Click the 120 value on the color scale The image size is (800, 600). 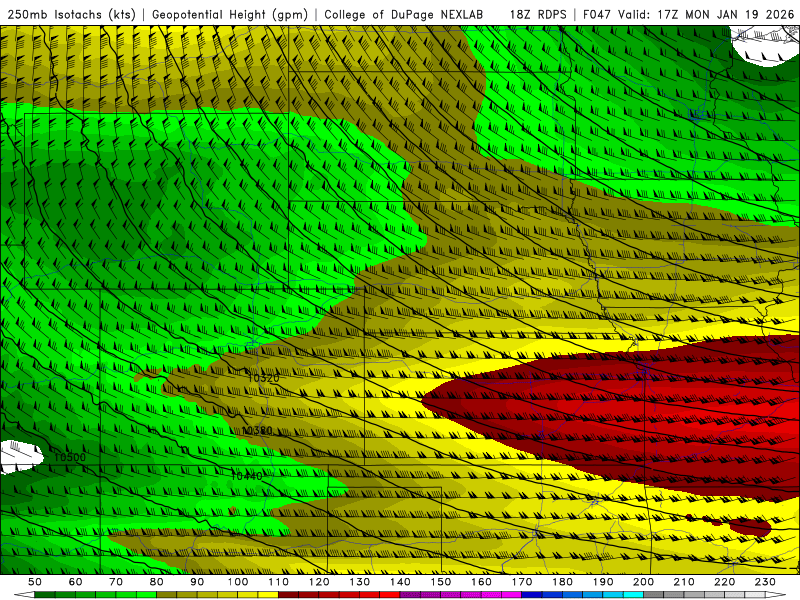pos(319,582)
